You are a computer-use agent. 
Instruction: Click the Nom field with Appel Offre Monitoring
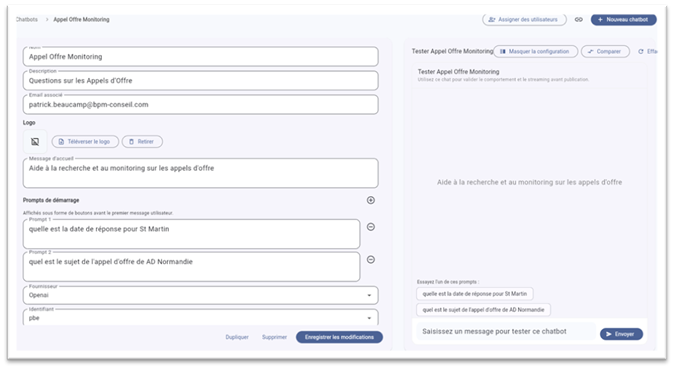click(200, 56)
